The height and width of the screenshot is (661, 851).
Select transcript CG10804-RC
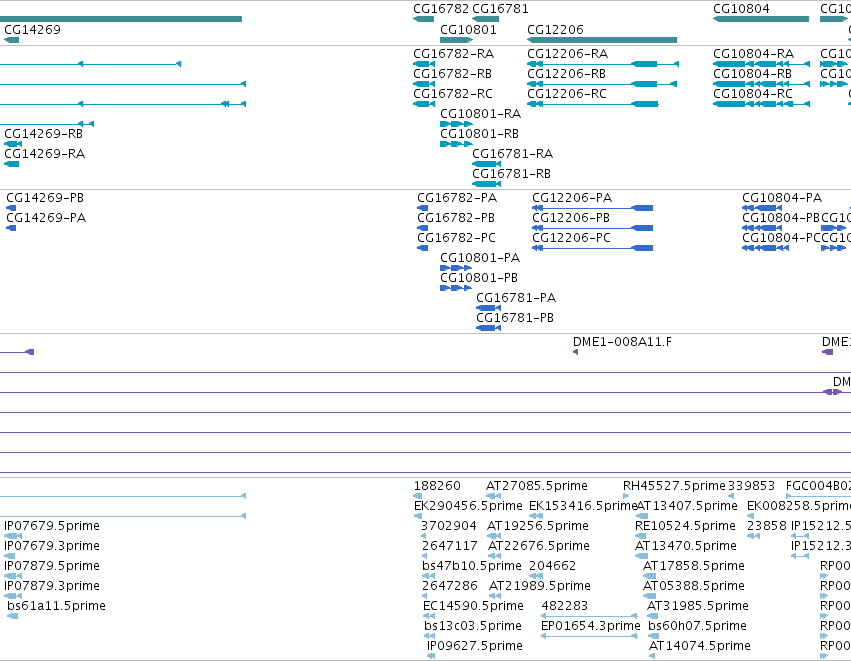(x=753, y=94)
